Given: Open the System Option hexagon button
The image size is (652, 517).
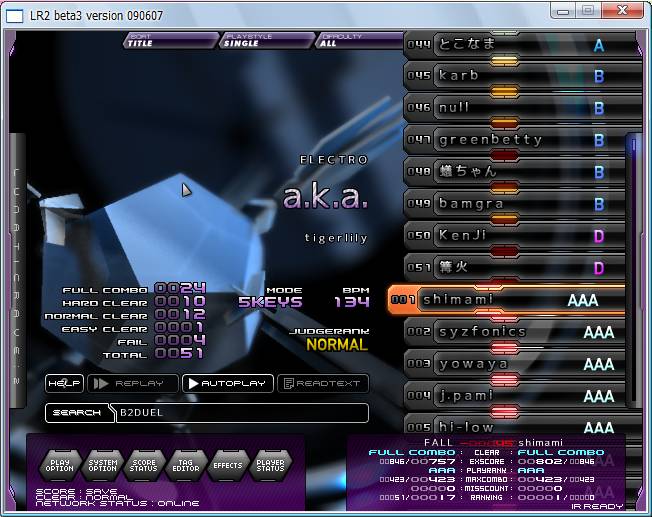Looking at the screenshot, I should [102, 465].
